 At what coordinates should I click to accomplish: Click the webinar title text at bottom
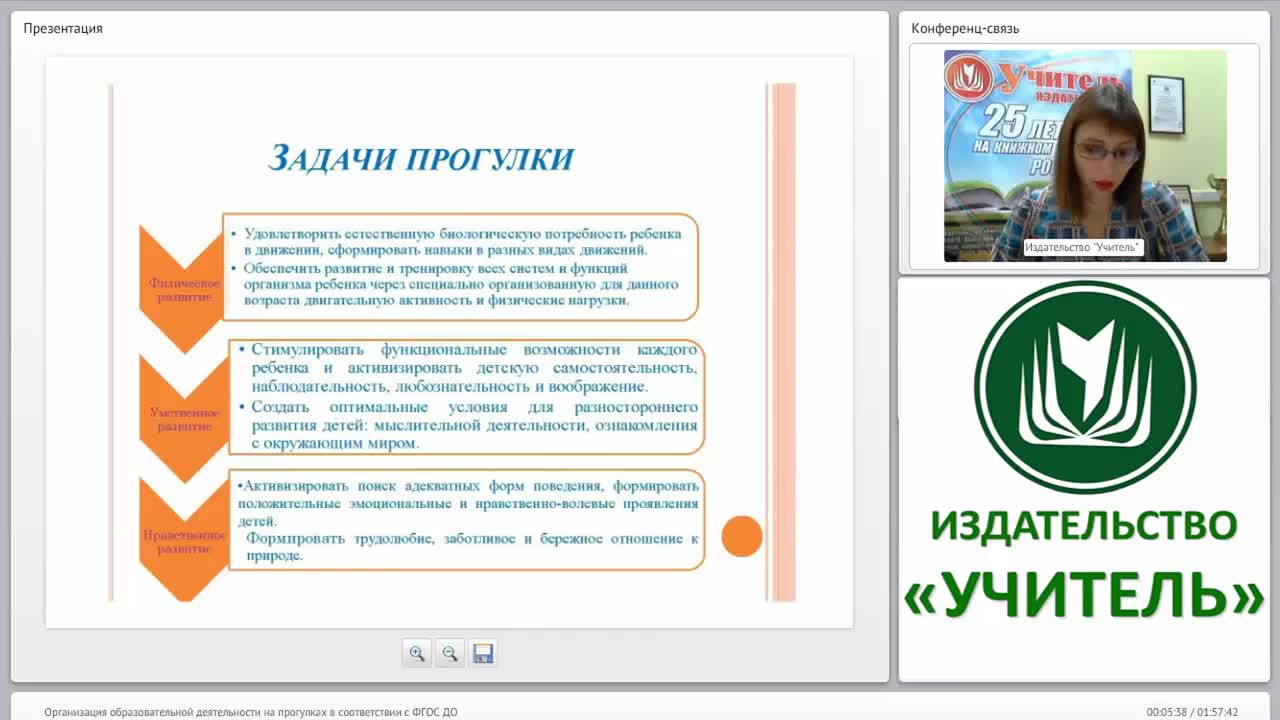click(x=251, y=712)
